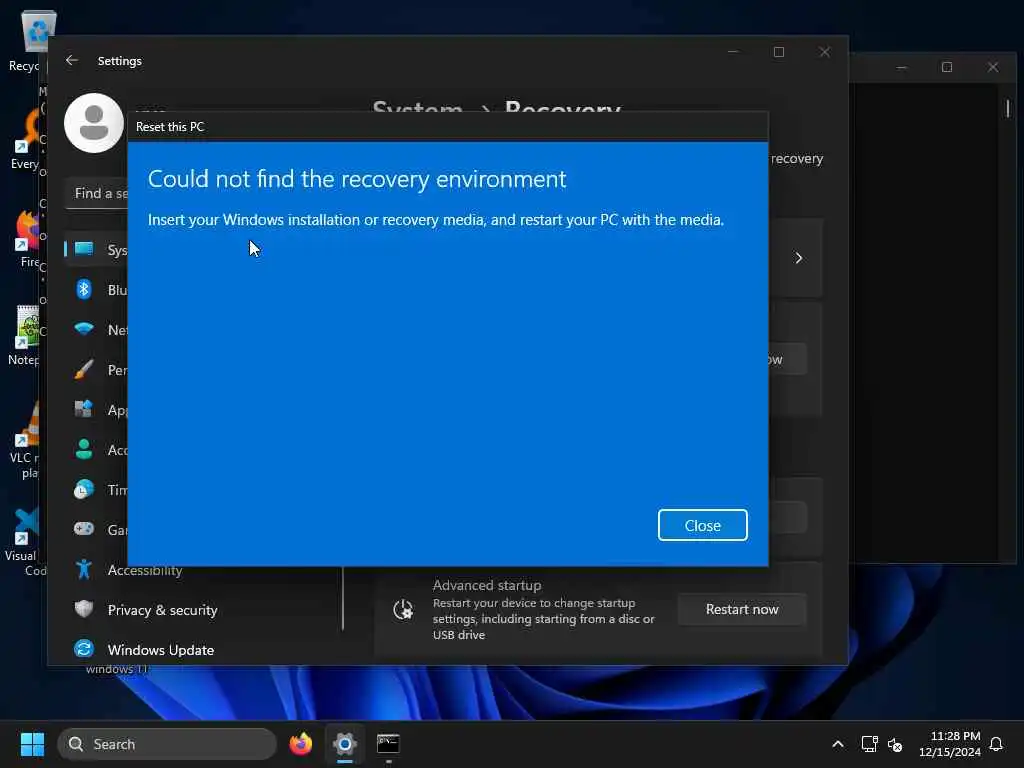Show hidden system tray icons
Screen dimensions: 1024x768
[838, 744]
